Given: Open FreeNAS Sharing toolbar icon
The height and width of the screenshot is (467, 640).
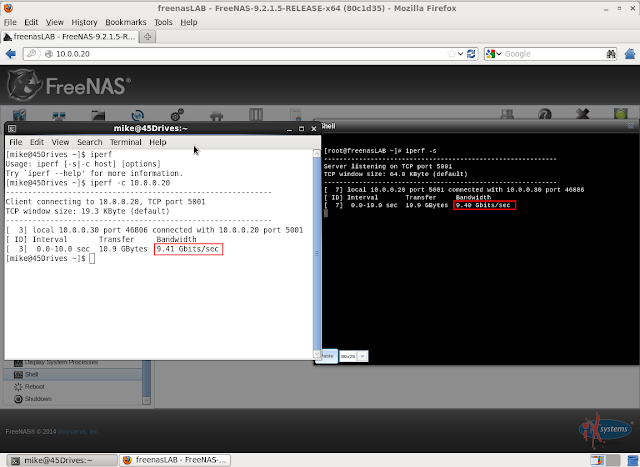Looking at the screenshot, I should click(138, 115).
